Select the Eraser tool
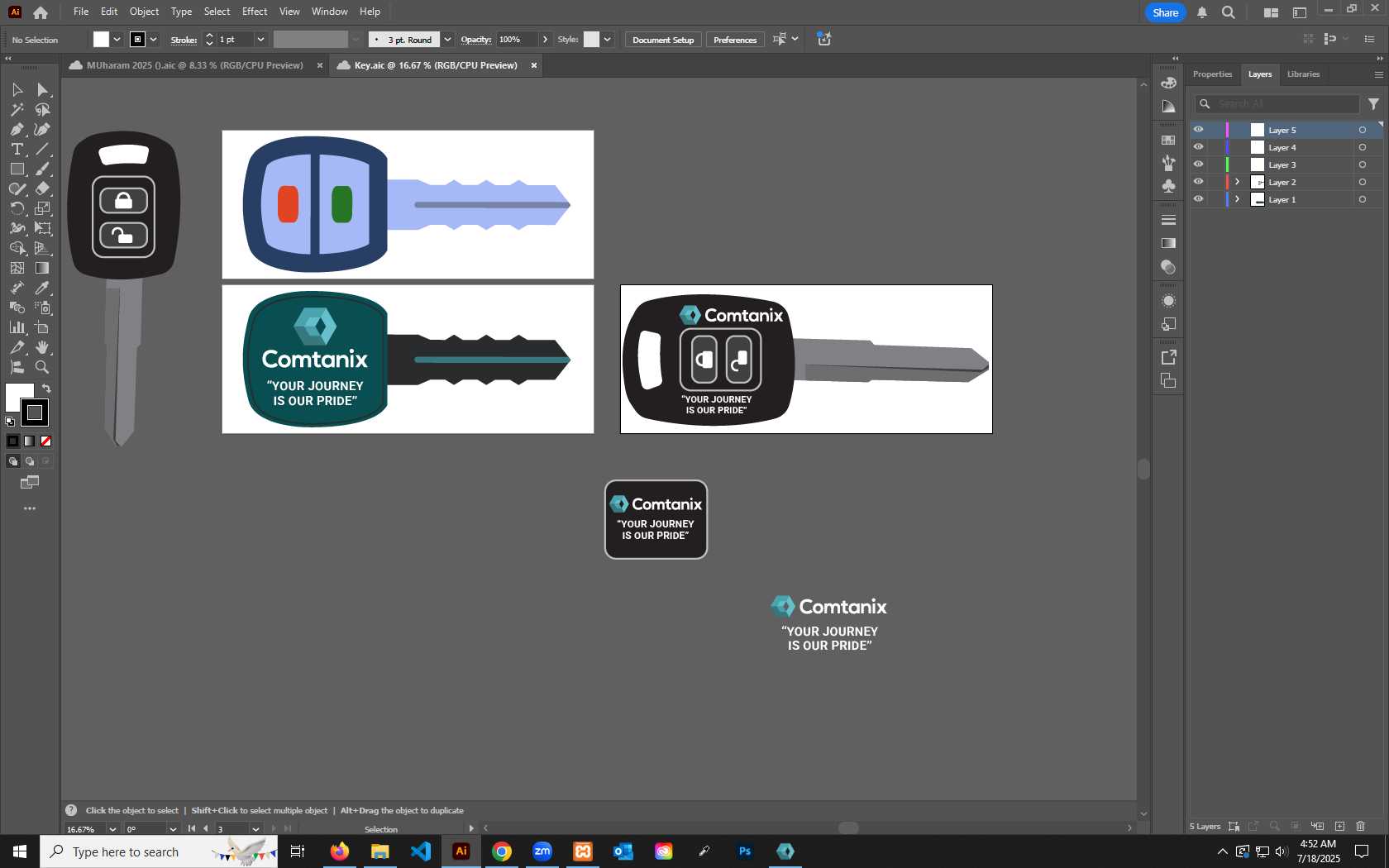Screen dimensions: 1389x868 coord(42,188)
